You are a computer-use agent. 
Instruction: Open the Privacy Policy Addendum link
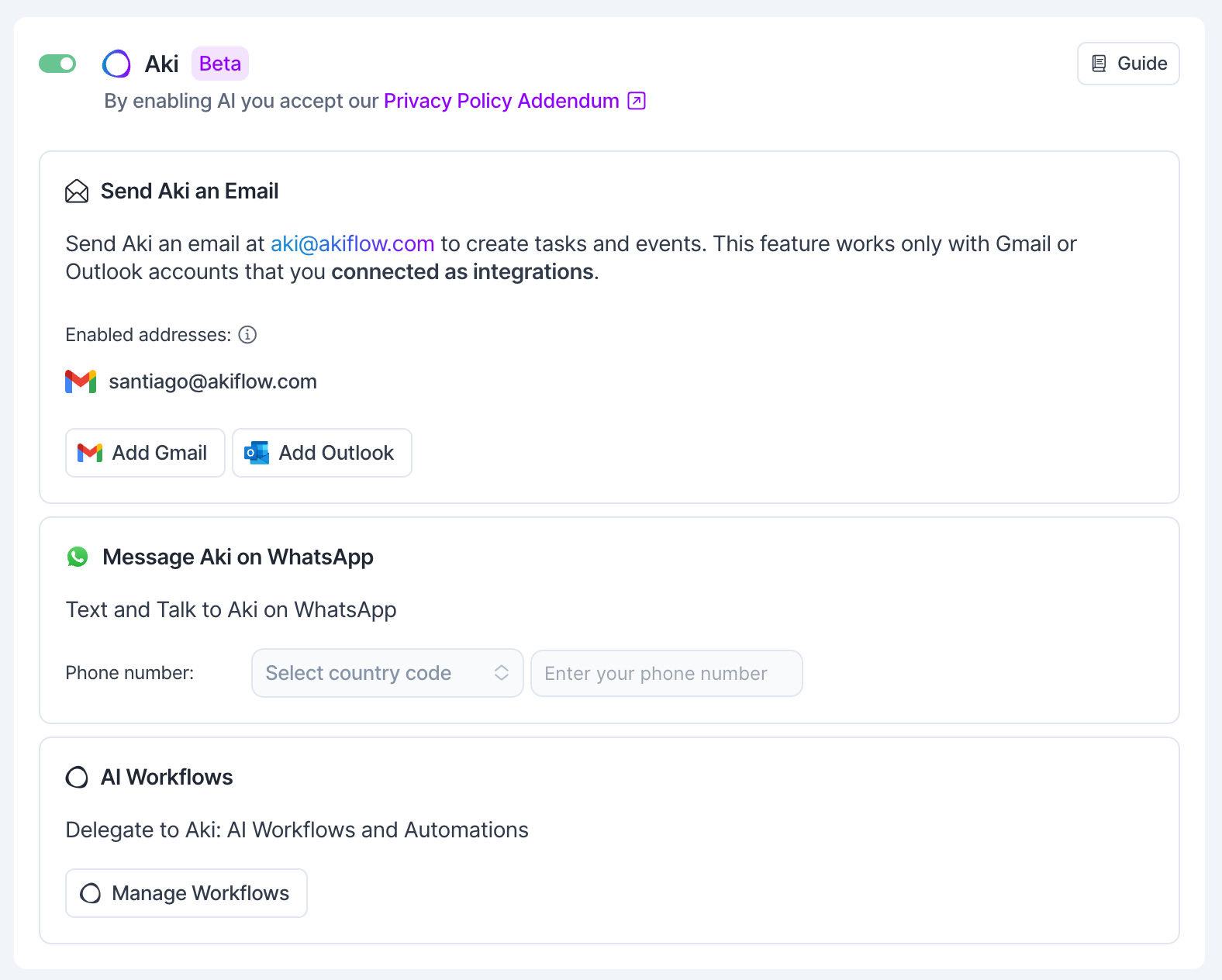[x=501, y=101]
